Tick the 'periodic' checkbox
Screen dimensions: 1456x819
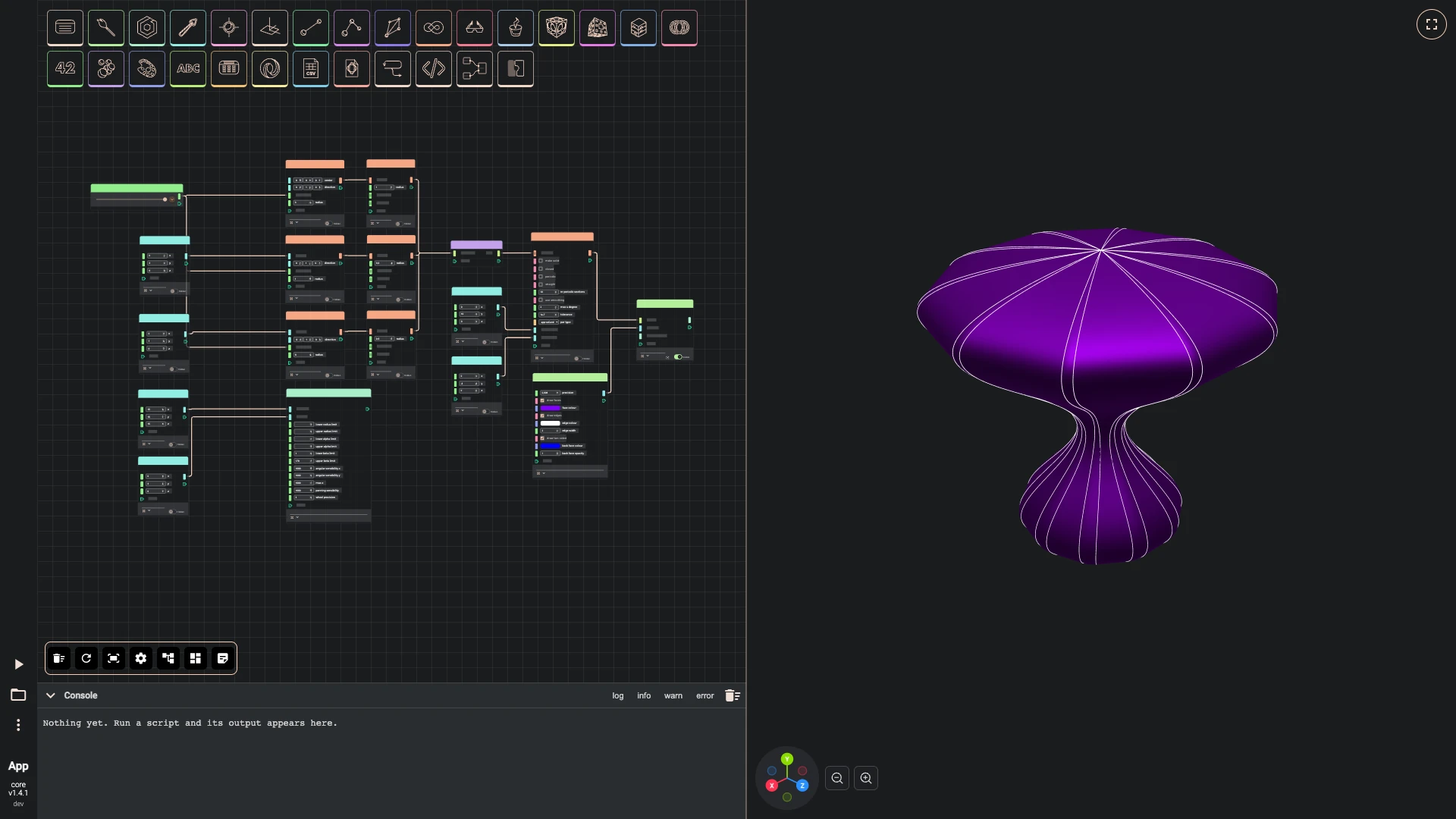(x=541, y=277)
